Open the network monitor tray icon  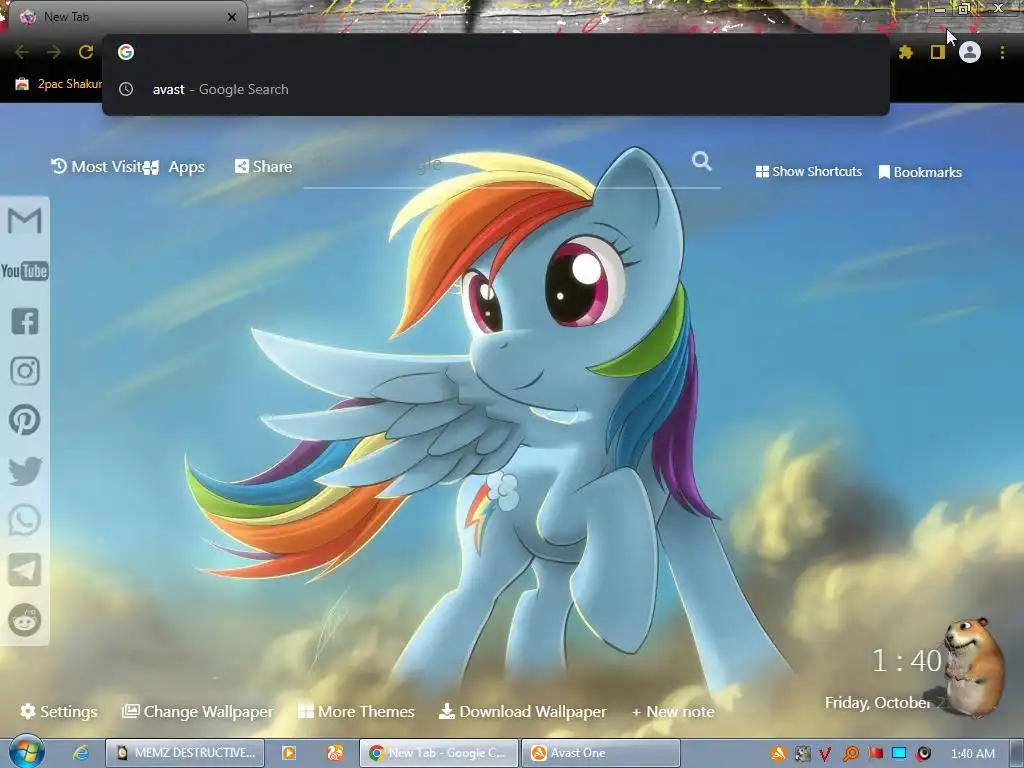point(899,754)
